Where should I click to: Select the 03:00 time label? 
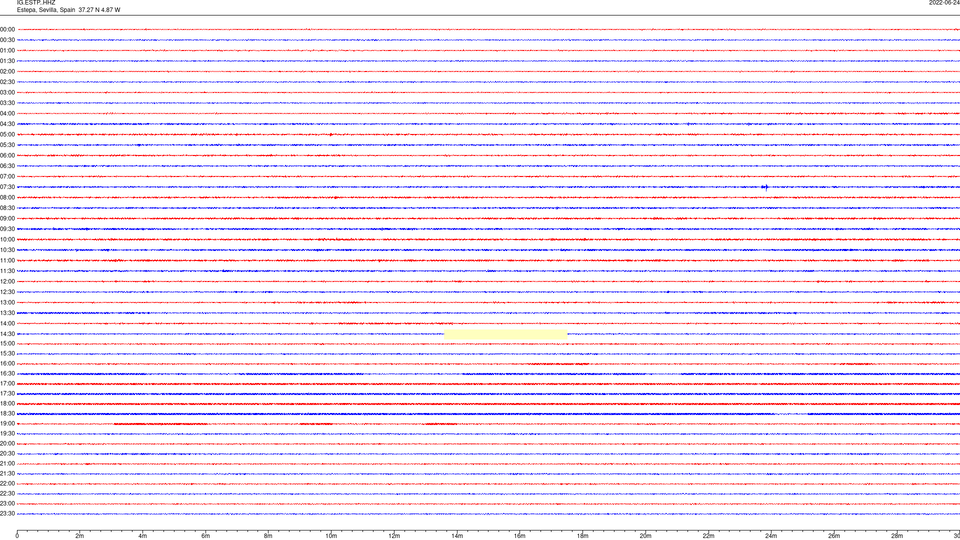(7, 92)
